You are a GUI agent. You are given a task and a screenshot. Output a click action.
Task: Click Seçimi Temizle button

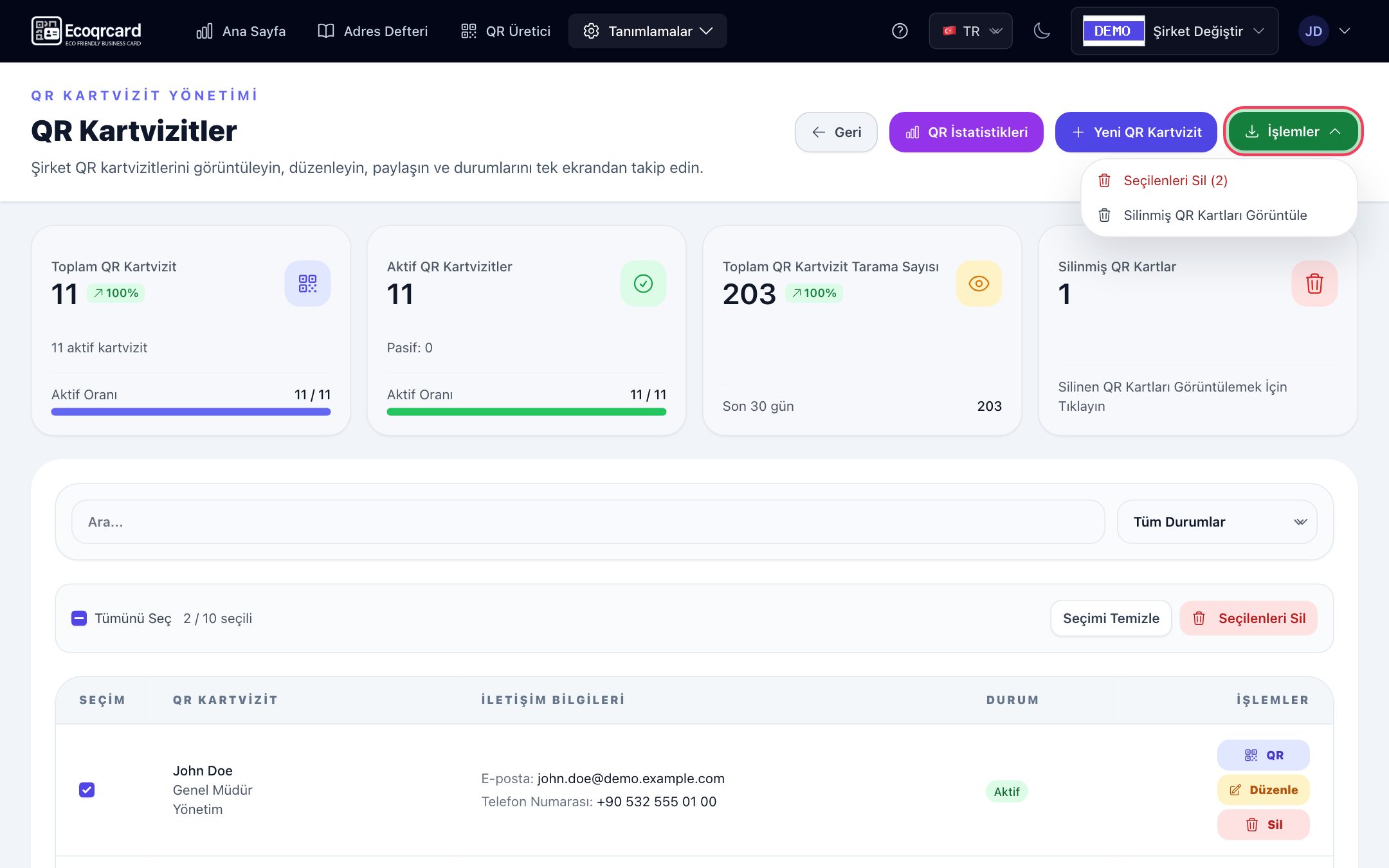coord(1111,619)
